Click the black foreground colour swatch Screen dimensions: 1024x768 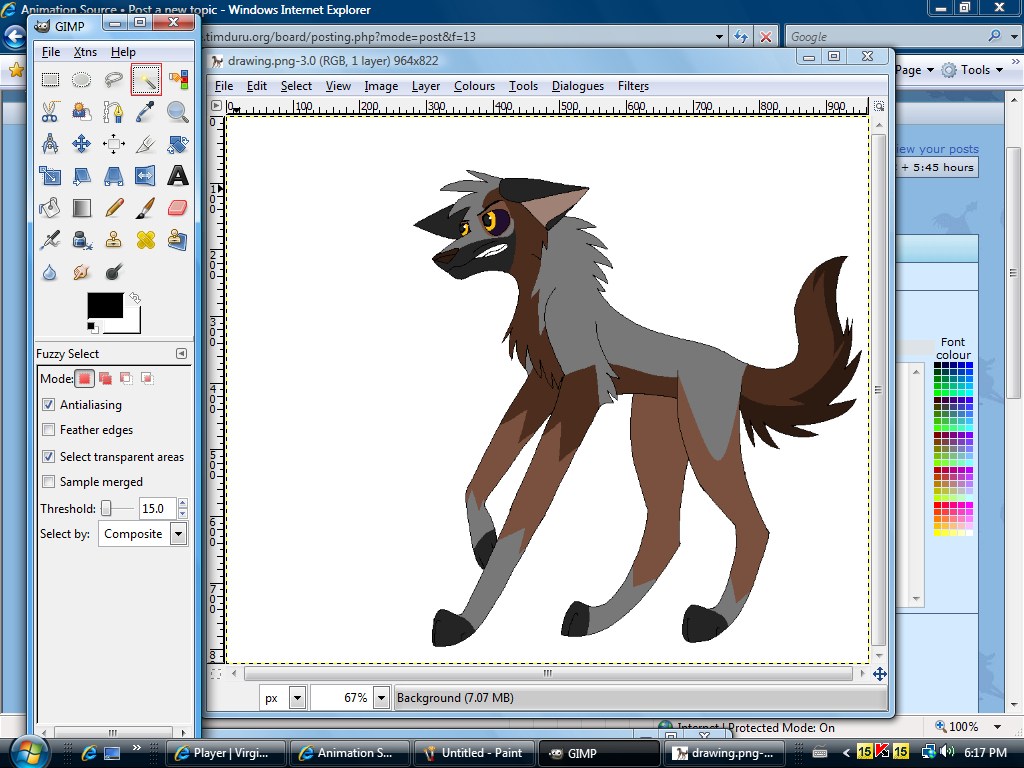click(105, 305)
